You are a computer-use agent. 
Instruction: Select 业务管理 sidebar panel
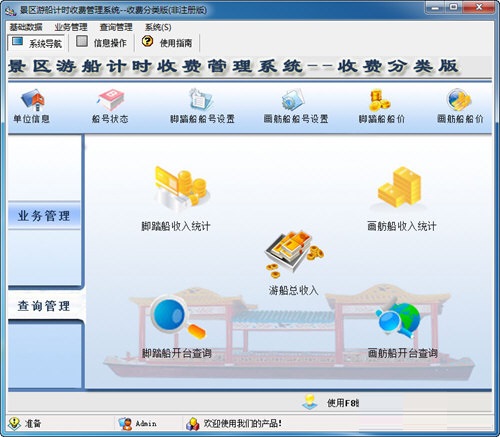click(44, 216)
